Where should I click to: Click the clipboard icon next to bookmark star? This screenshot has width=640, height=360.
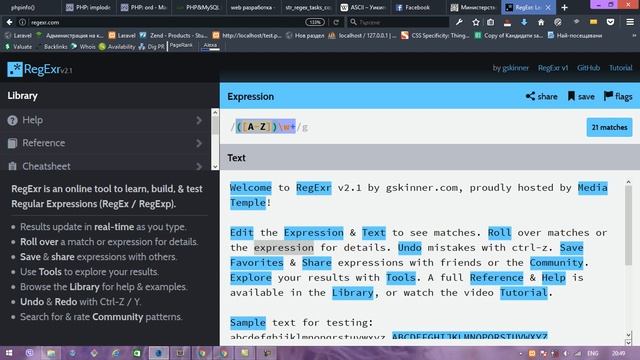pos(491,22)
